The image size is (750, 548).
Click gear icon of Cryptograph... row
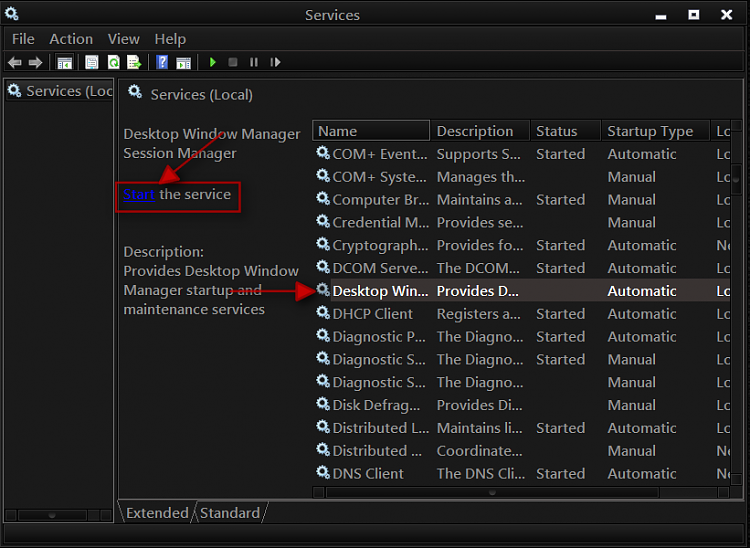coord(323,244)
